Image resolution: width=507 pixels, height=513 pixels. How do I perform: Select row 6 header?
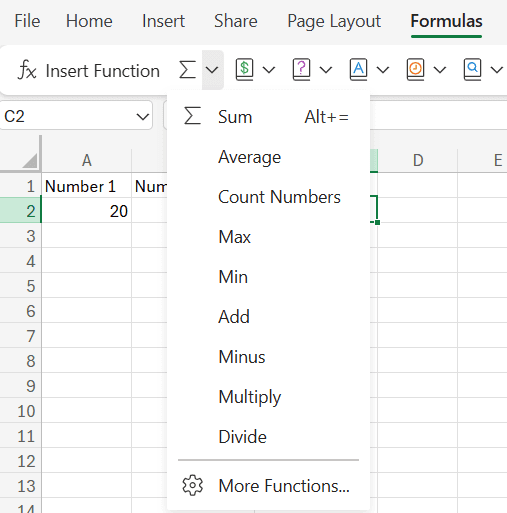pos(21,311)
